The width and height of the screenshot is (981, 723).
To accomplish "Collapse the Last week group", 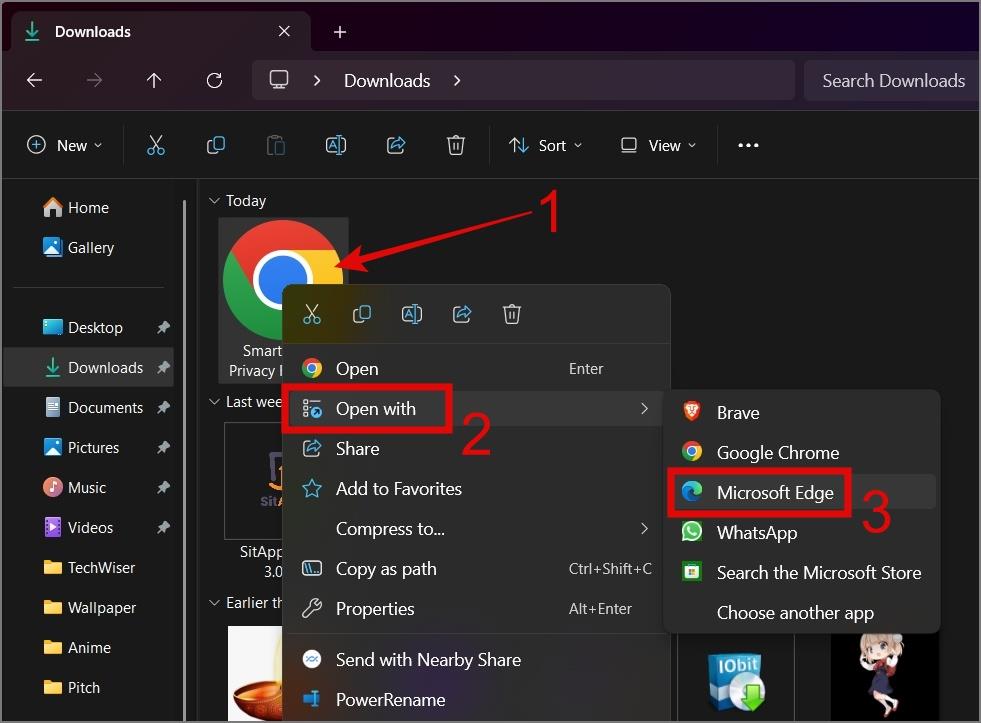I will point(215,402).
